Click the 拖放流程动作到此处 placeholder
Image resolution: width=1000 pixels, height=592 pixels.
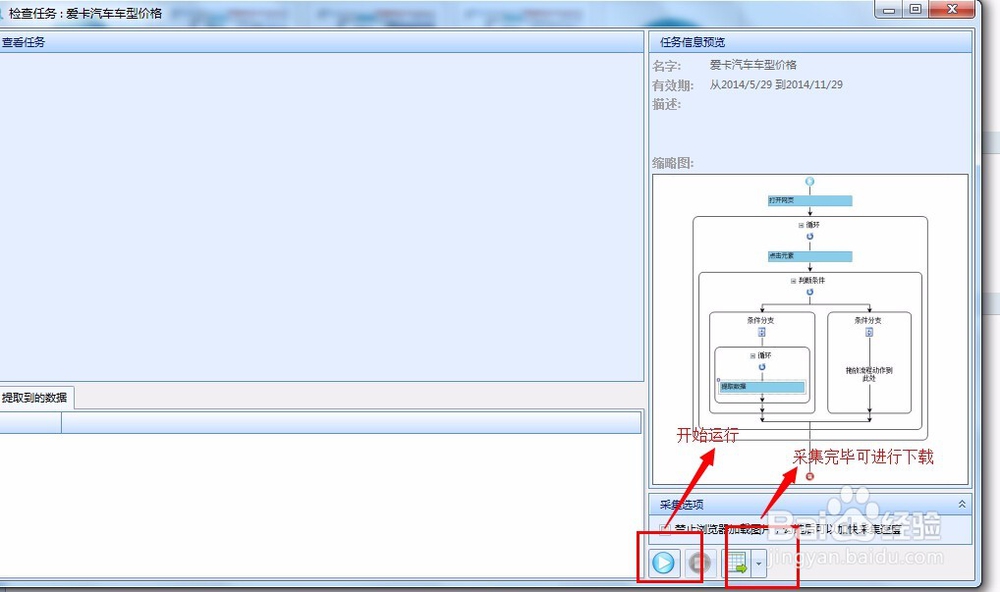click(x=869, y=374)
